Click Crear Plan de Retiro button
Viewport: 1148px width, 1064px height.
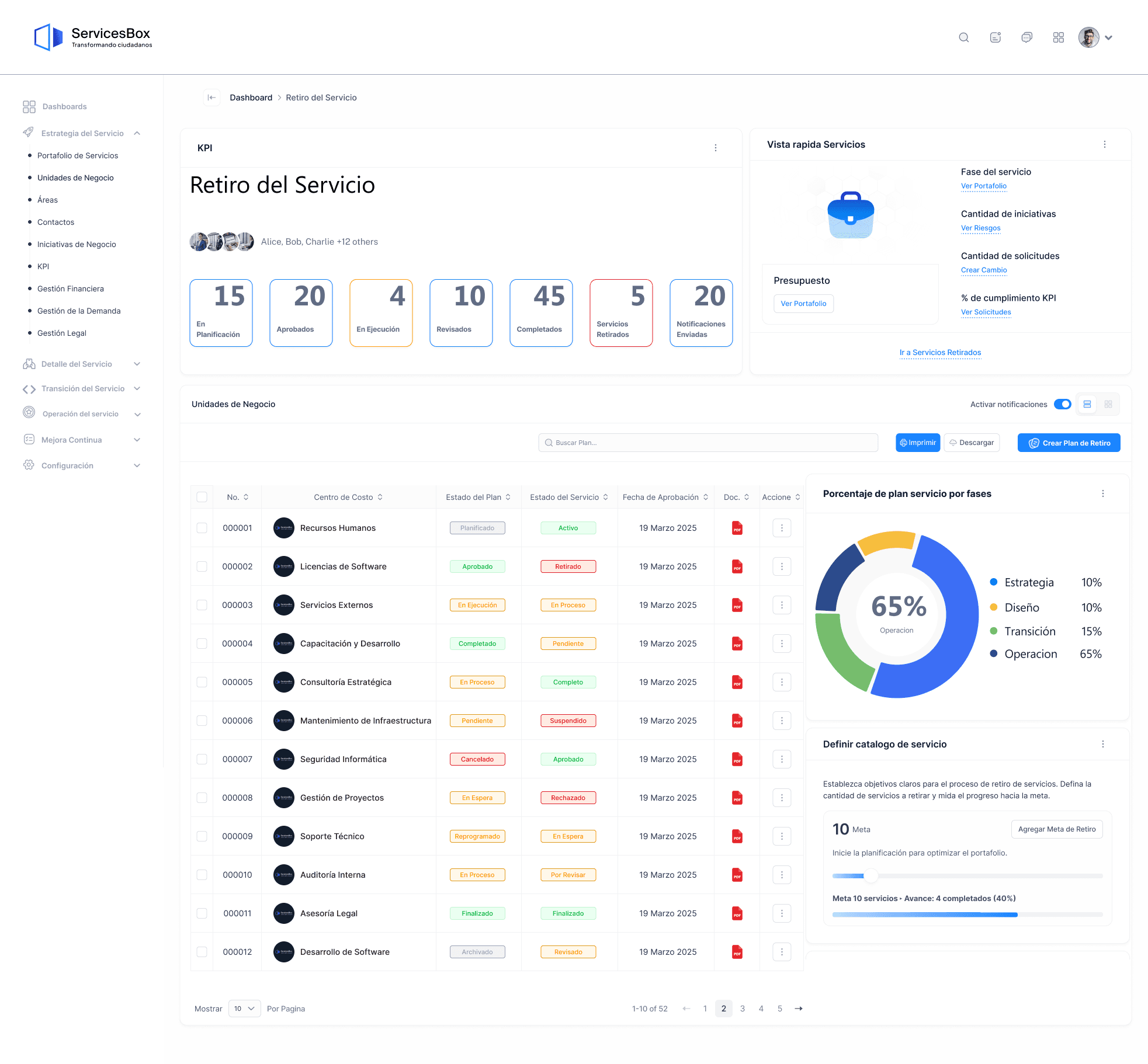pos(1069,443)
